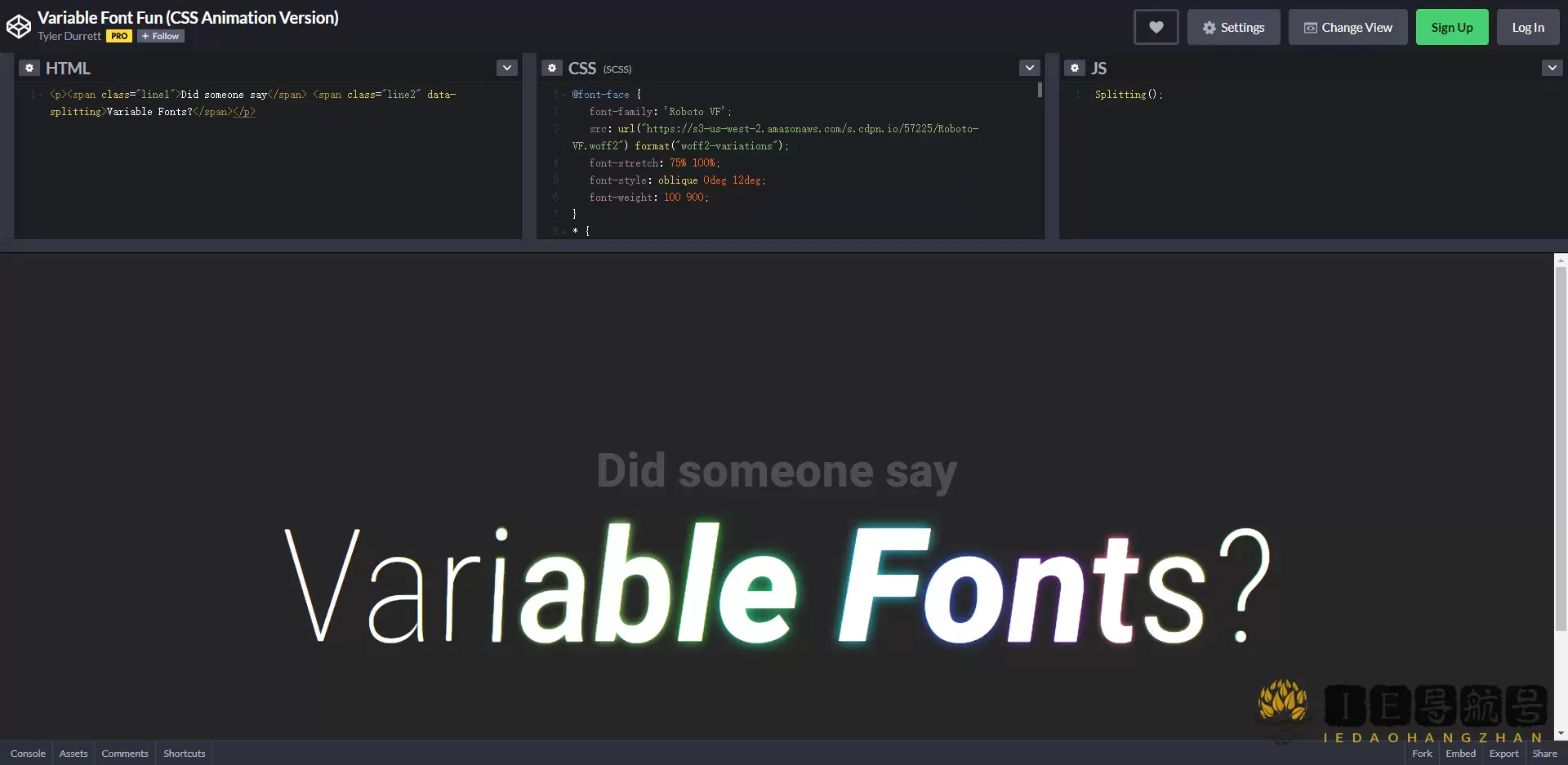Open the Export menu

(1503, 754)
